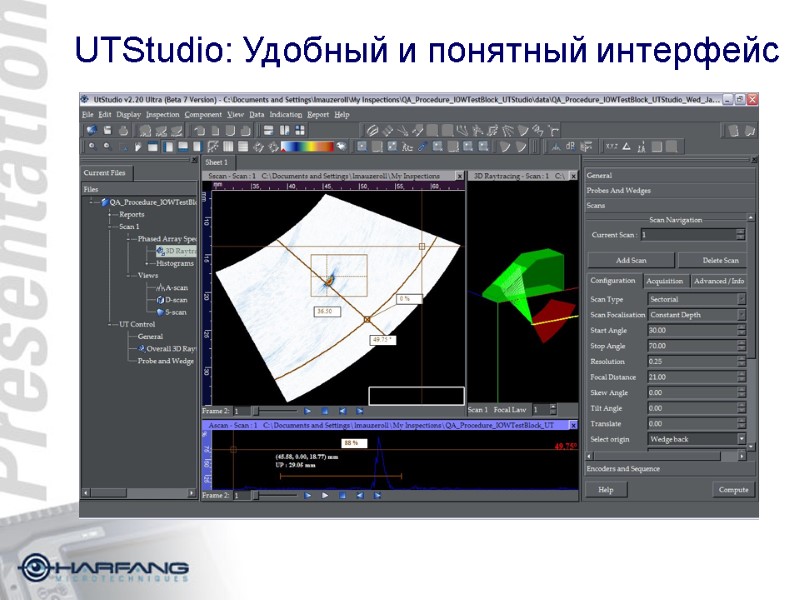Click the QA_Procedure_IOWTestBlock root node icon

point(103,201)
